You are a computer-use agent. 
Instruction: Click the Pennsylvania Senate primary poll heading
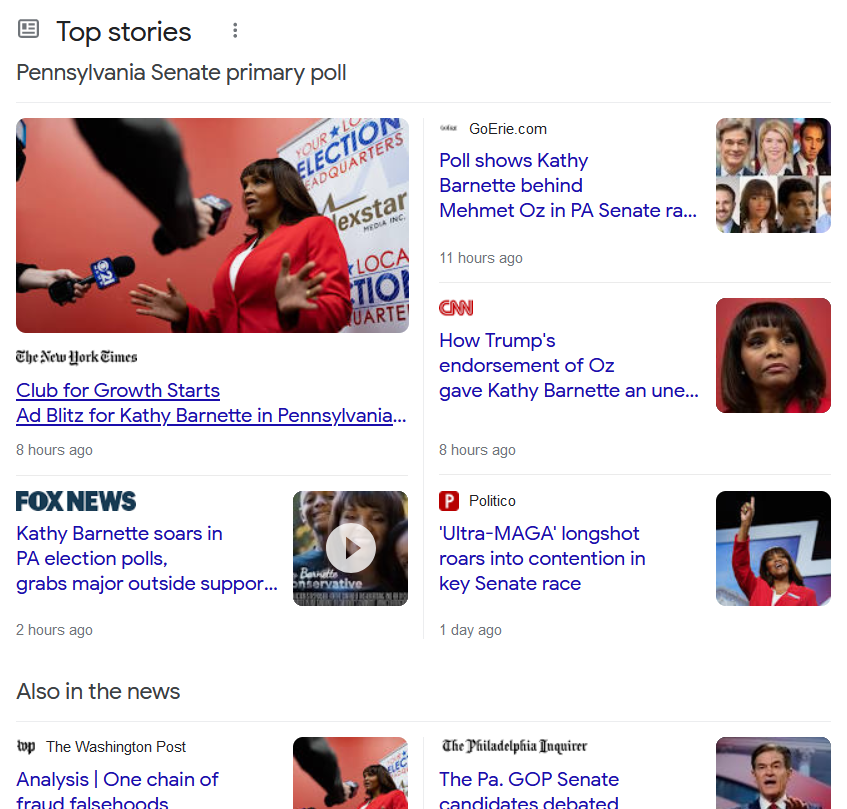click(181, 73)
